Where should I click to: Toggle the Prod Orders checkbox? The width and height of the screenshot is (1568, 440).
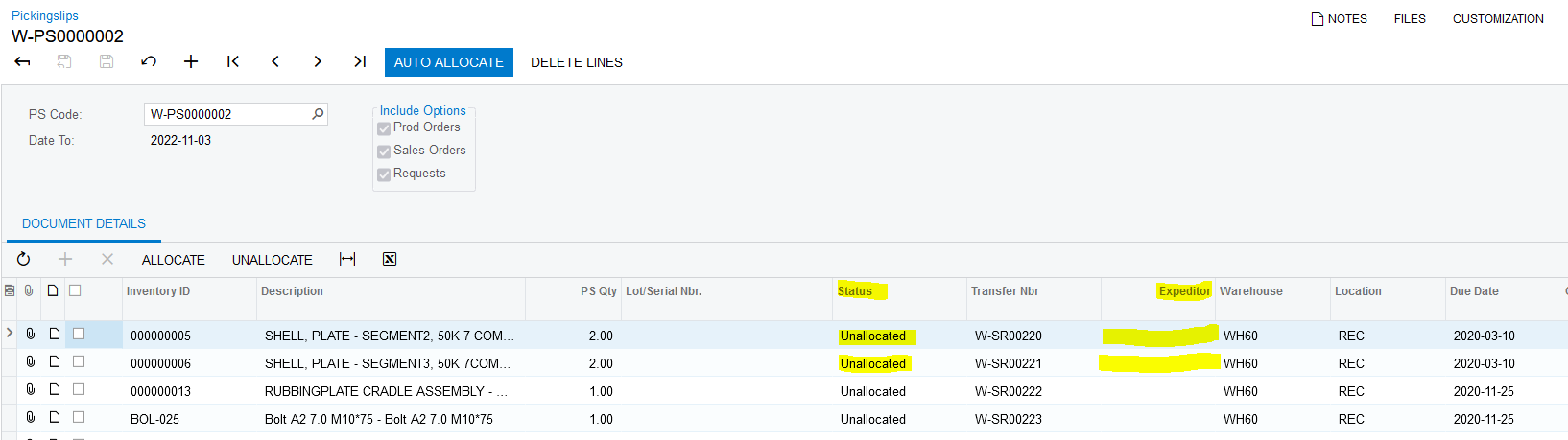coord(384,128)
